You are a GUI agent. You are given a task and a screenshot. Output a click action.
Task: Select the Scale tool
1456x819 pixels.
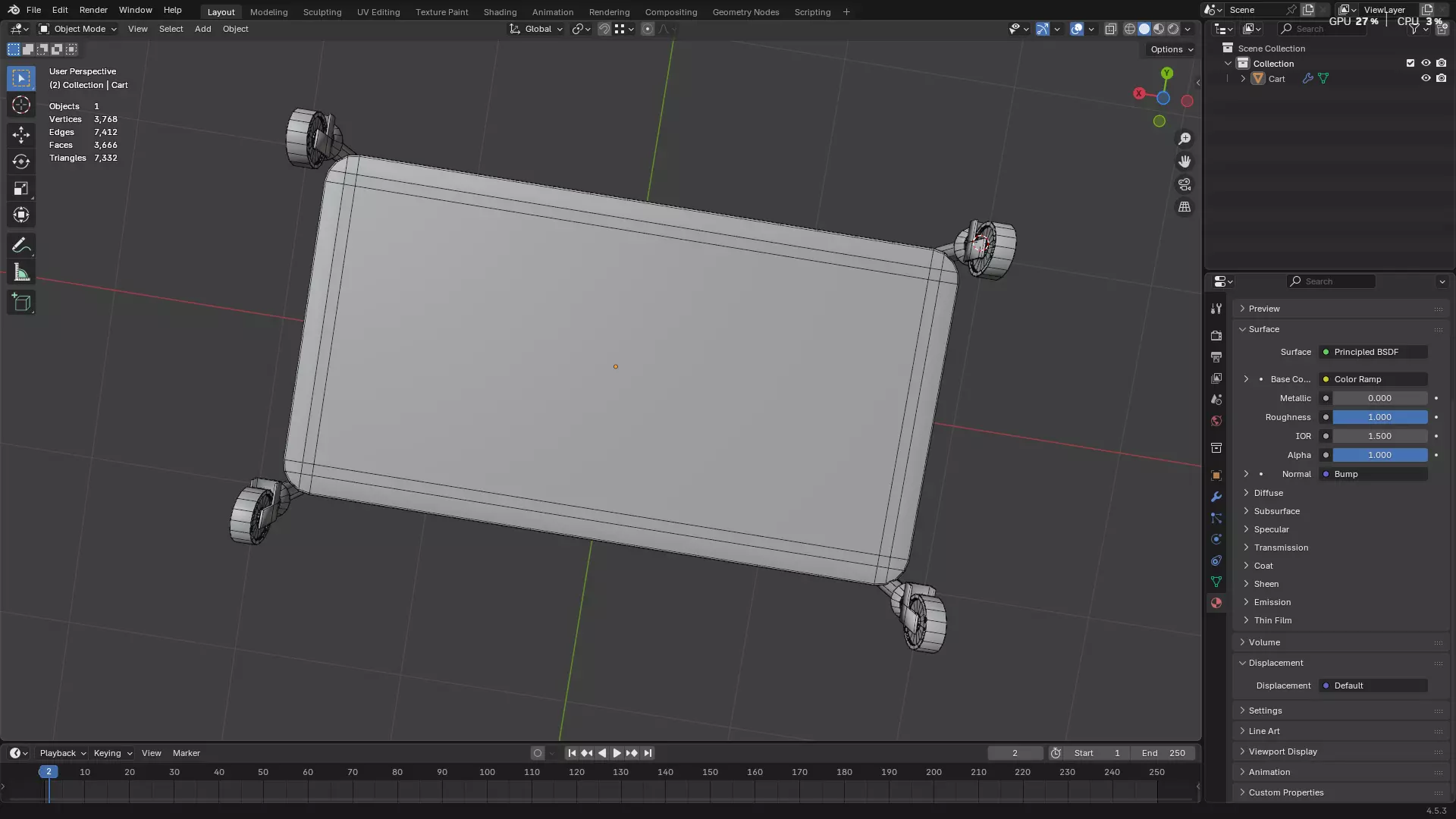21,188
